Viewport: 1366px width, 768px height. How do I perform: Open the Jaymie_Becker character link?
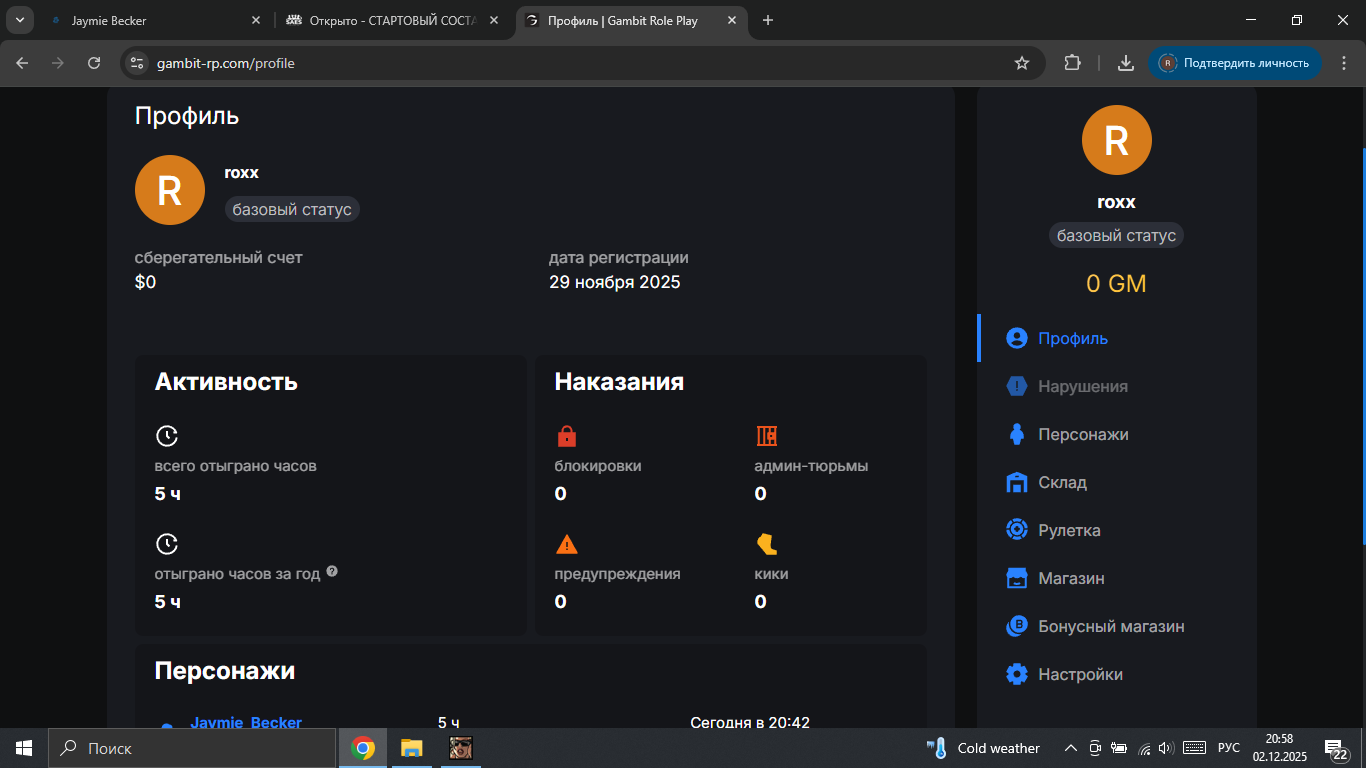tap(246, 722)
